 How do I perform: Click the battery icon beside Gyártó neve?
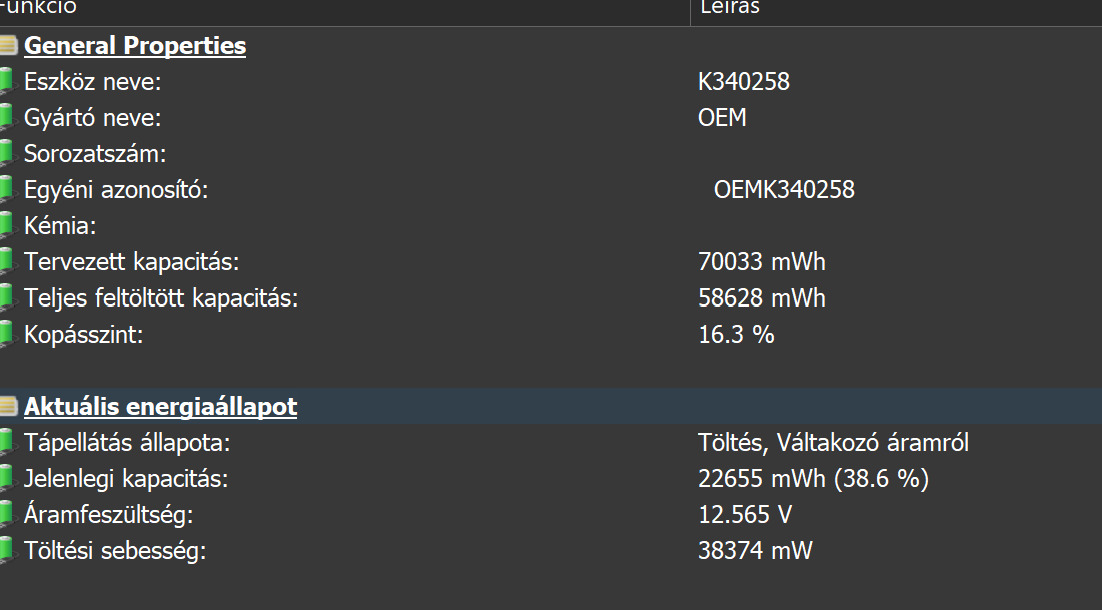tap(8, 118)
